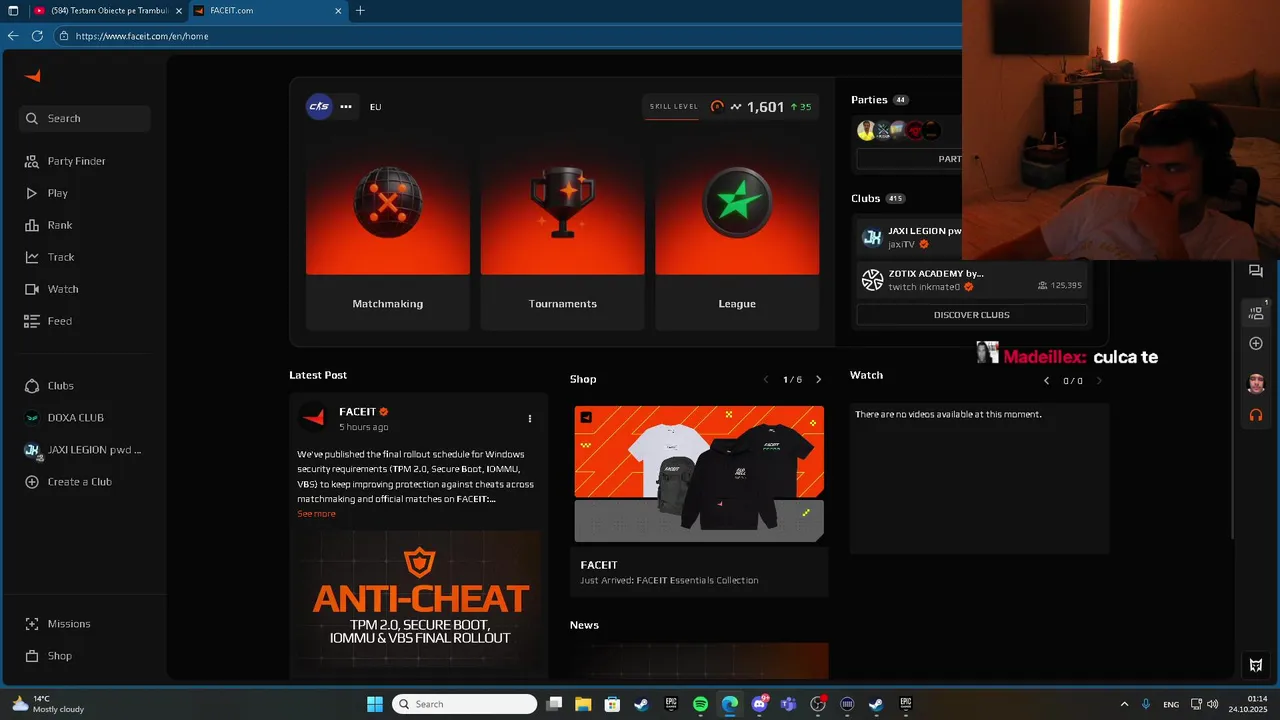The height and width of the screenshot is (720, 1280).
Task: Click the verified badge next to FACEIT
Action: pos(384,412)
